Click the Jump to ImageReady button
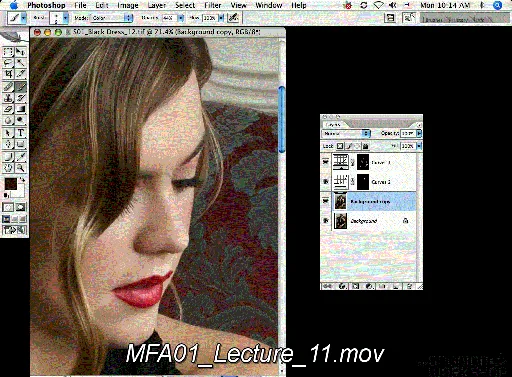Viewport: 512px width, 377px height. click(14, 230)
